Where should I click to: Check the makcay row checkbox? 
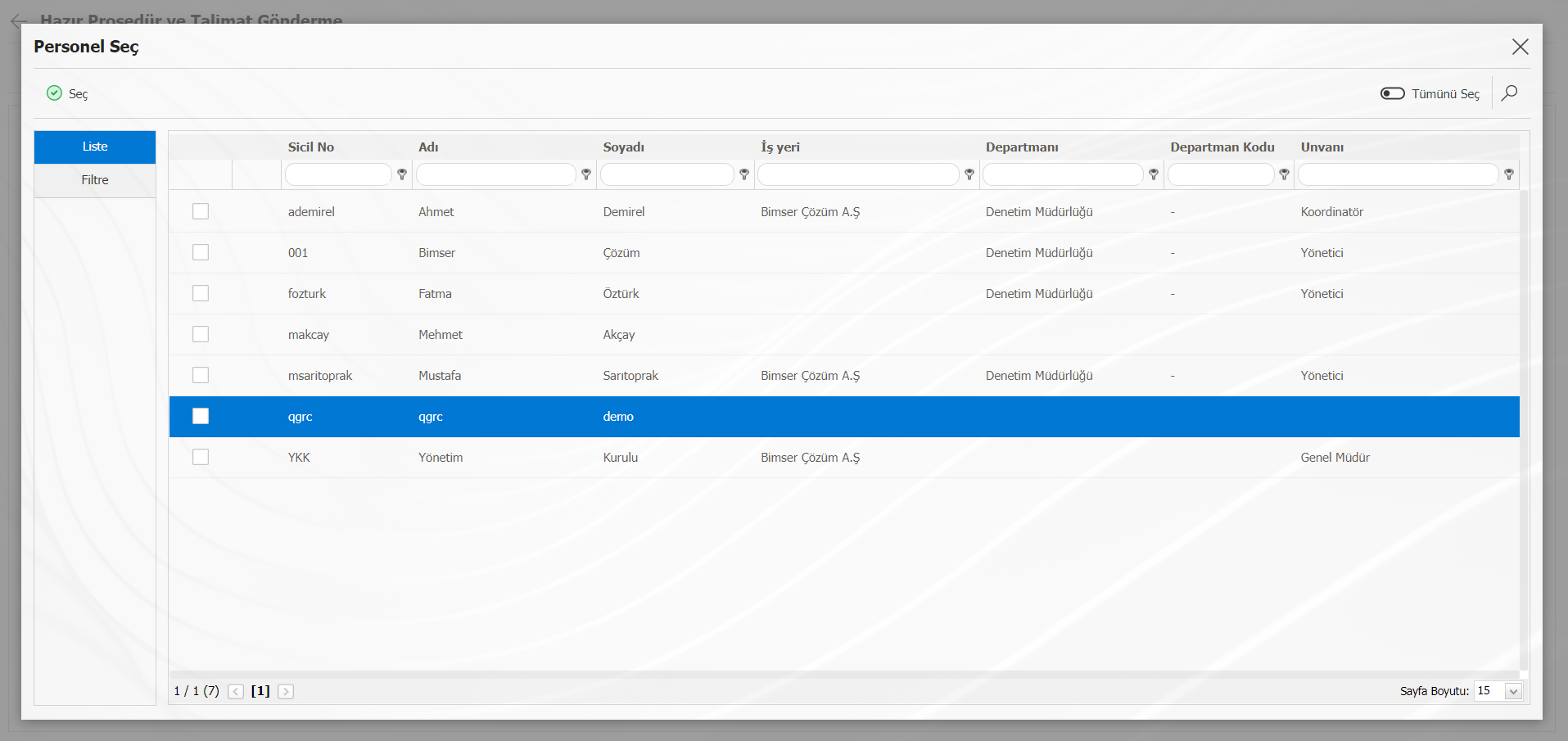click(x=201, y=334)
